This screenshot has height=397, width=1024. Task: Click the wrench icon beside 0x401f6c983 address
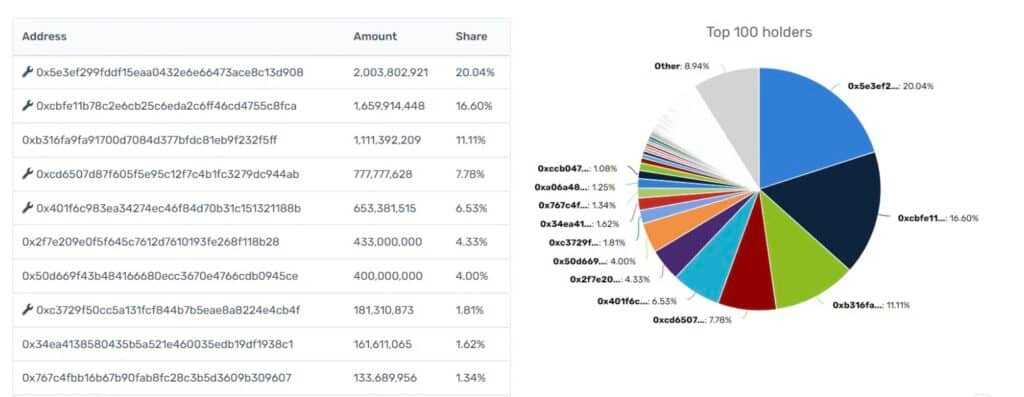pyautogui.click(x=27, y=208)
